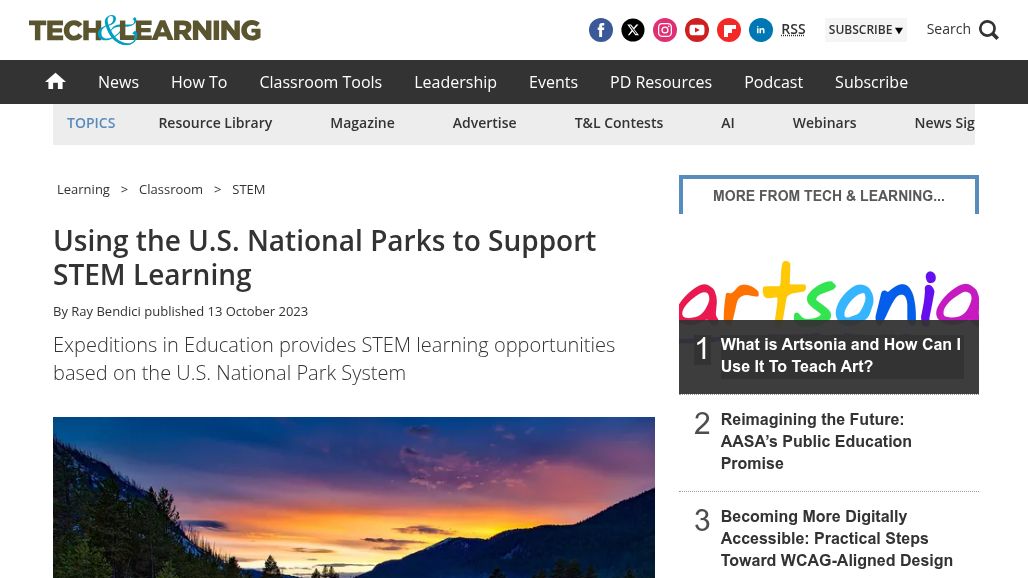Click the home icon in navigation bar
The width and height of the screenshot is (1028, 578).
click(56, 82)
